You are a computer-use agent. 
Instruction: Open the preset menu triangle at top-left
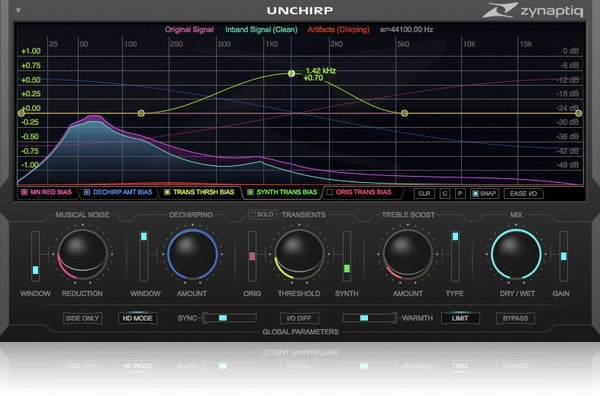tap(18, 11)
